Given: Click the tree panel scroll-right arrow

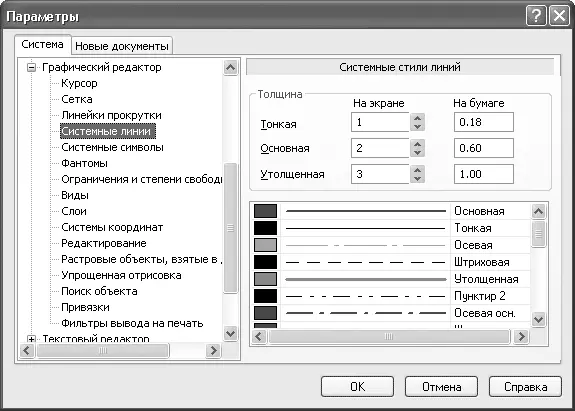Looking at the screenshot, I should pyautogui.click(x=213, y=351).
